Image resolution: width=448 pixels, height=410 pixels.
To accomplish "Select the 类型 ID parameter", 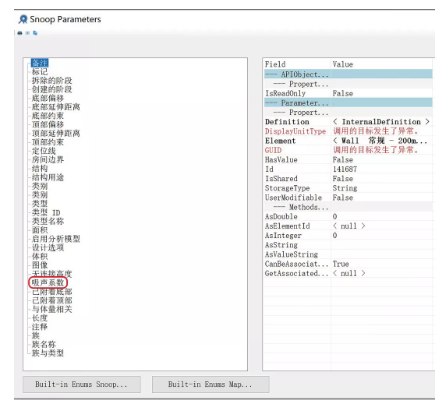I will click(46, 212).
